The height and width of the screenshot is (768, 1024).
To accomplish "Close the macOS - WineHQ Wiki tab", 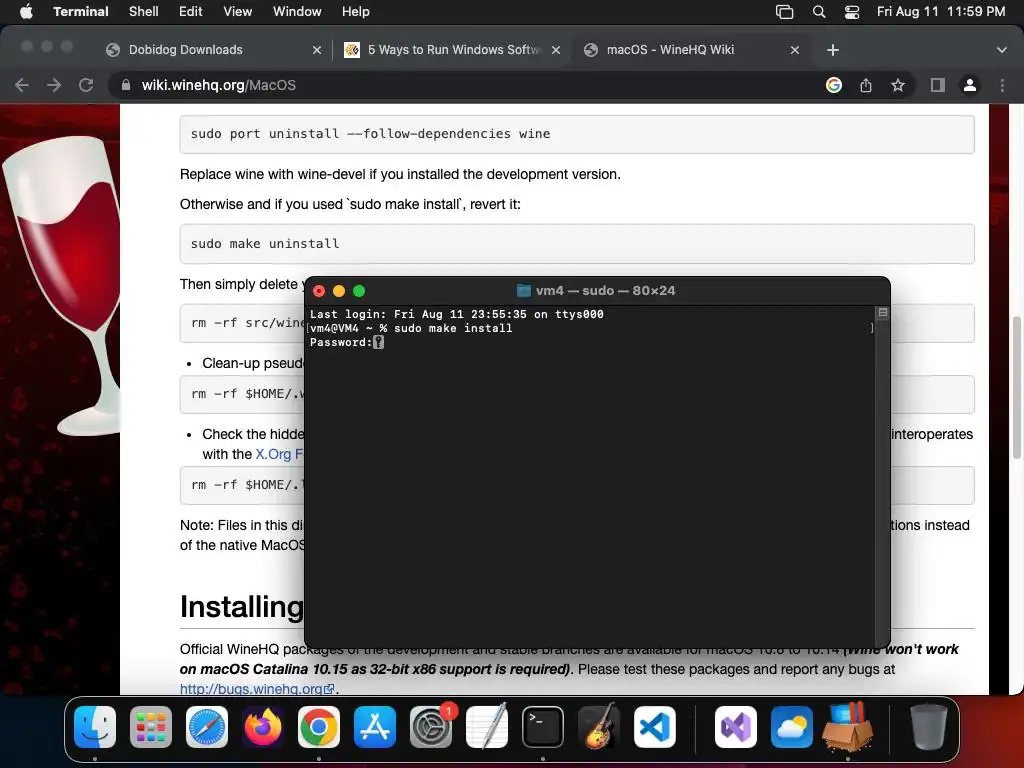I will pyautogui.click(x=795, y=50).
